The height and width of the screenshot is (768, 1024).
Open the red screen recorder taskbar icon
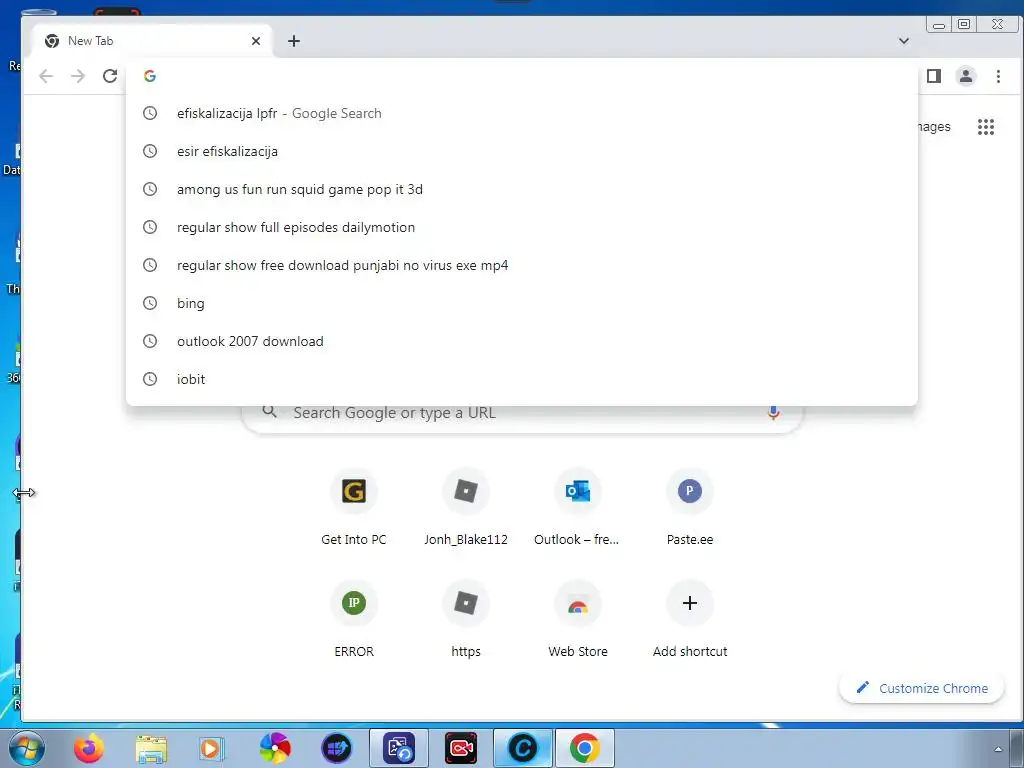click(x=461, y=748)
